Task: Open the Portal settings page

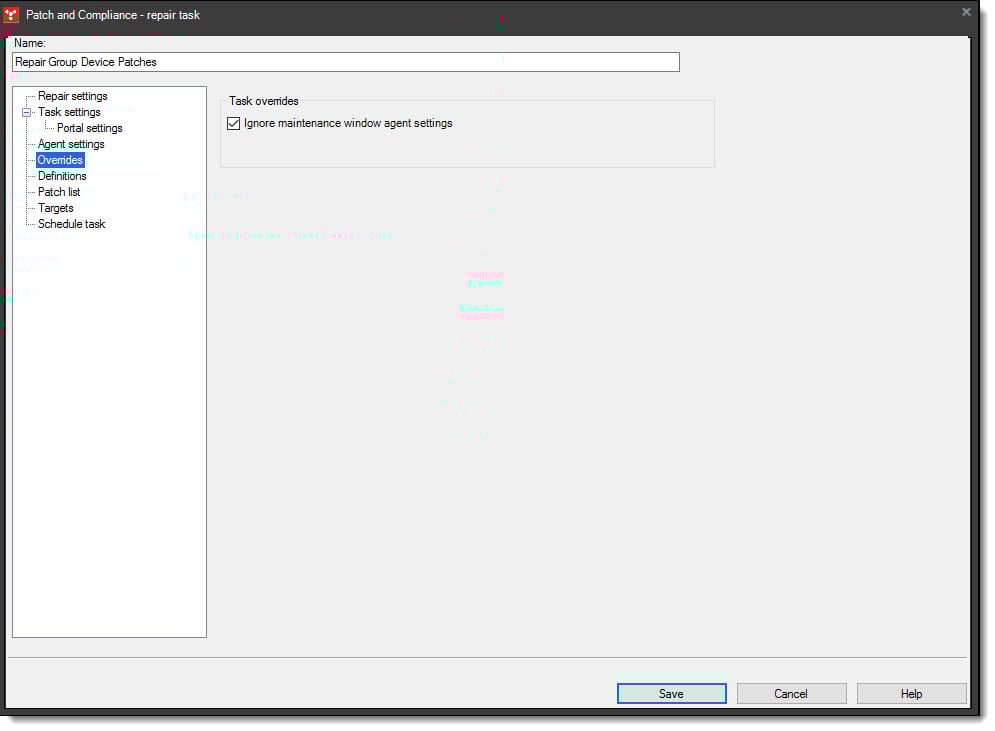Action: [90, 127]
